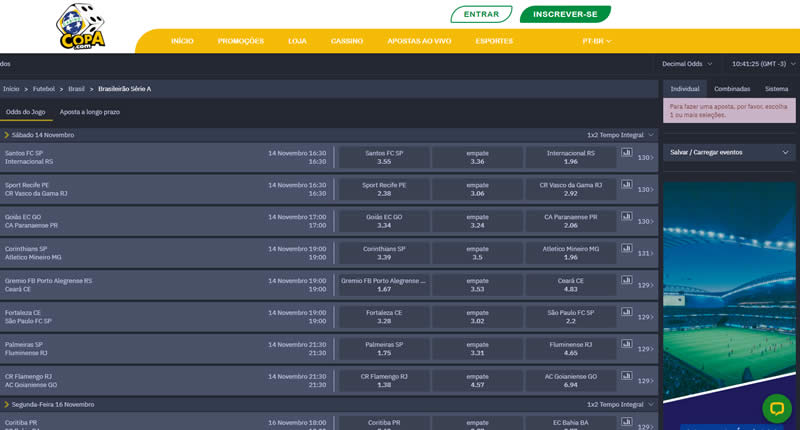Go to INÍCIO in the main menu
The image size is (800, 430).
[182, 41]
